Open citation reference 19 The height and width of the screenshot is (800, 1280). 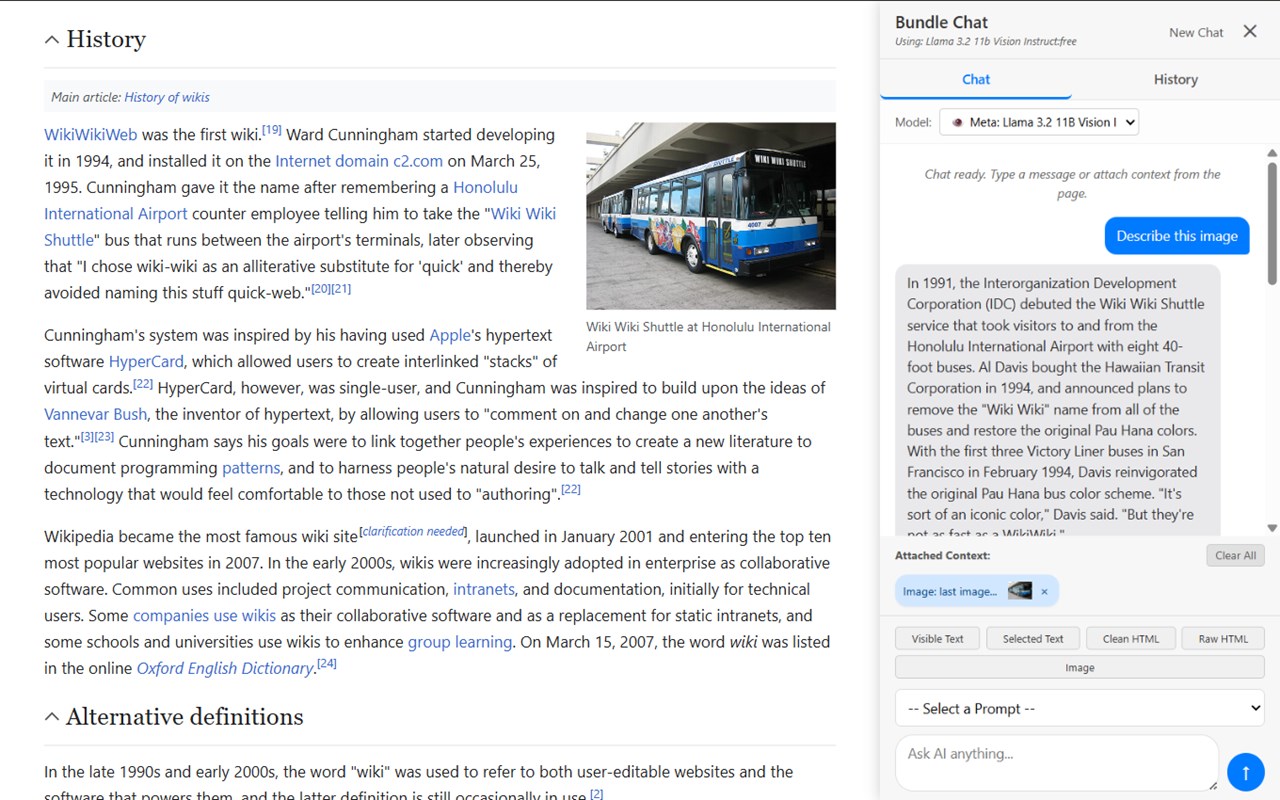[271, 130]
